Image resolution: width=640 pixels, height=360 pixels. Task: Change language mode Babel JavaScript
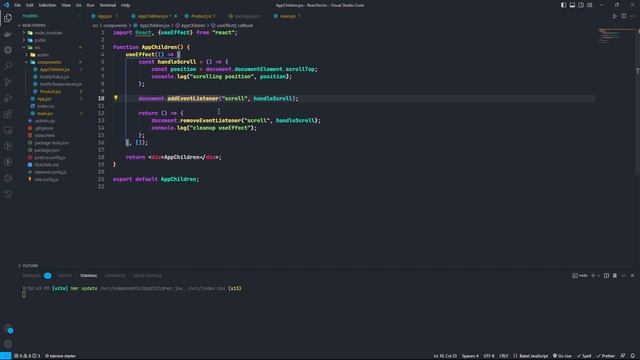click(531, 356)
